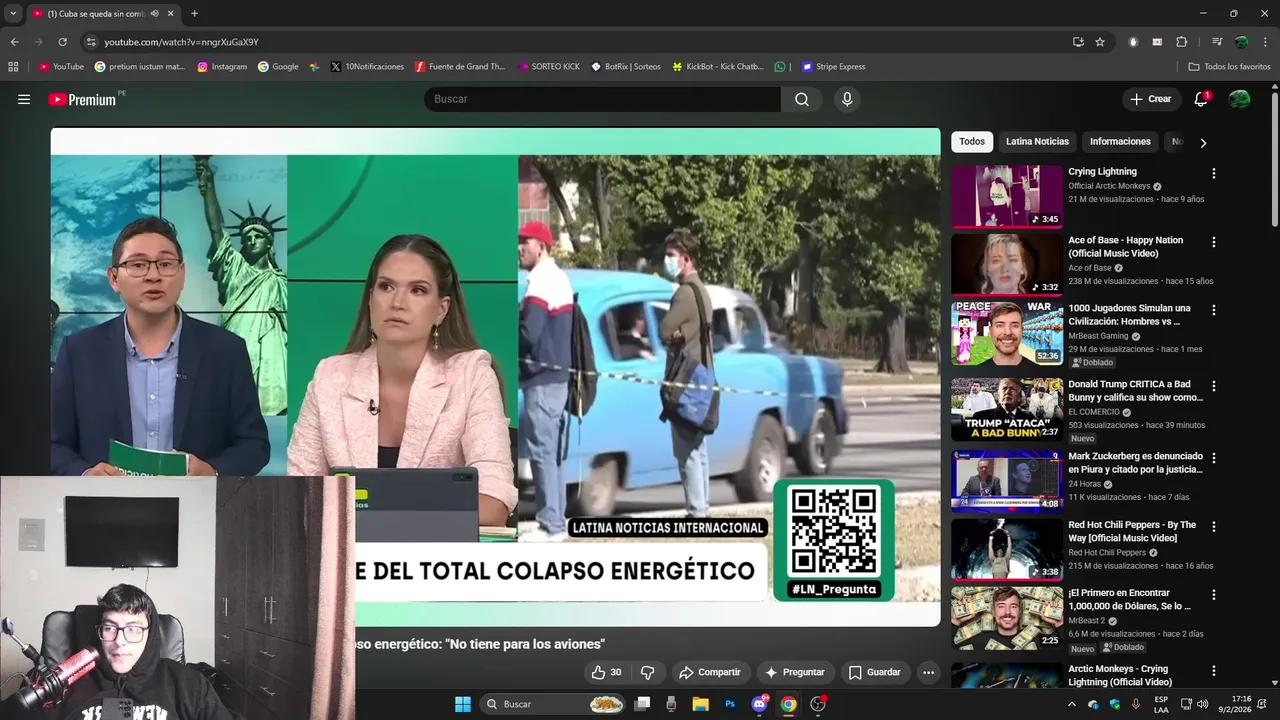Open options for Mark Zuckerberg video
Screen dimensions: 1280x720
pyautogui.click(x=1214, y=458)
